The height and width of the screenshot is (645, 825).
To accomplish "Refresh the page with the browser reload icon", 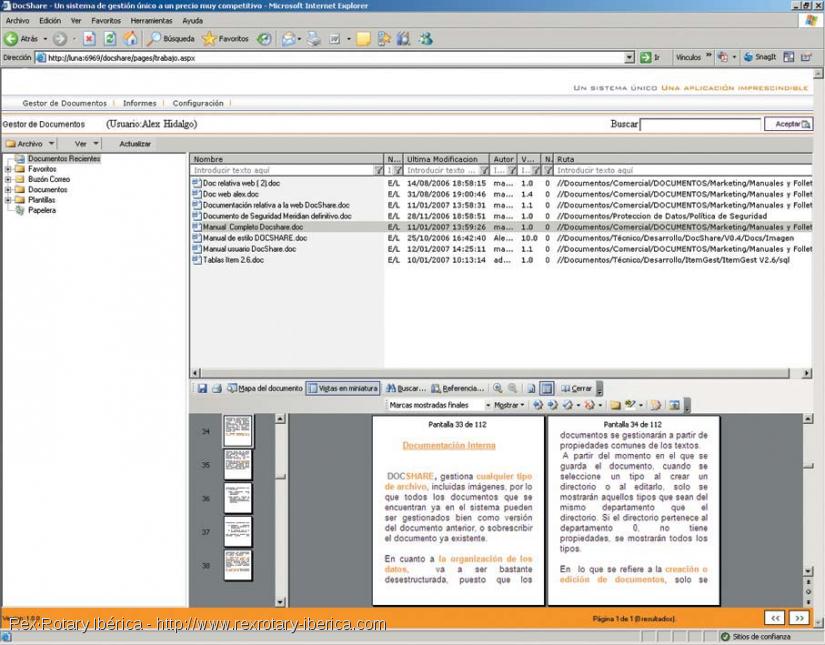I will pyautogui.click(x=109, y=39).
